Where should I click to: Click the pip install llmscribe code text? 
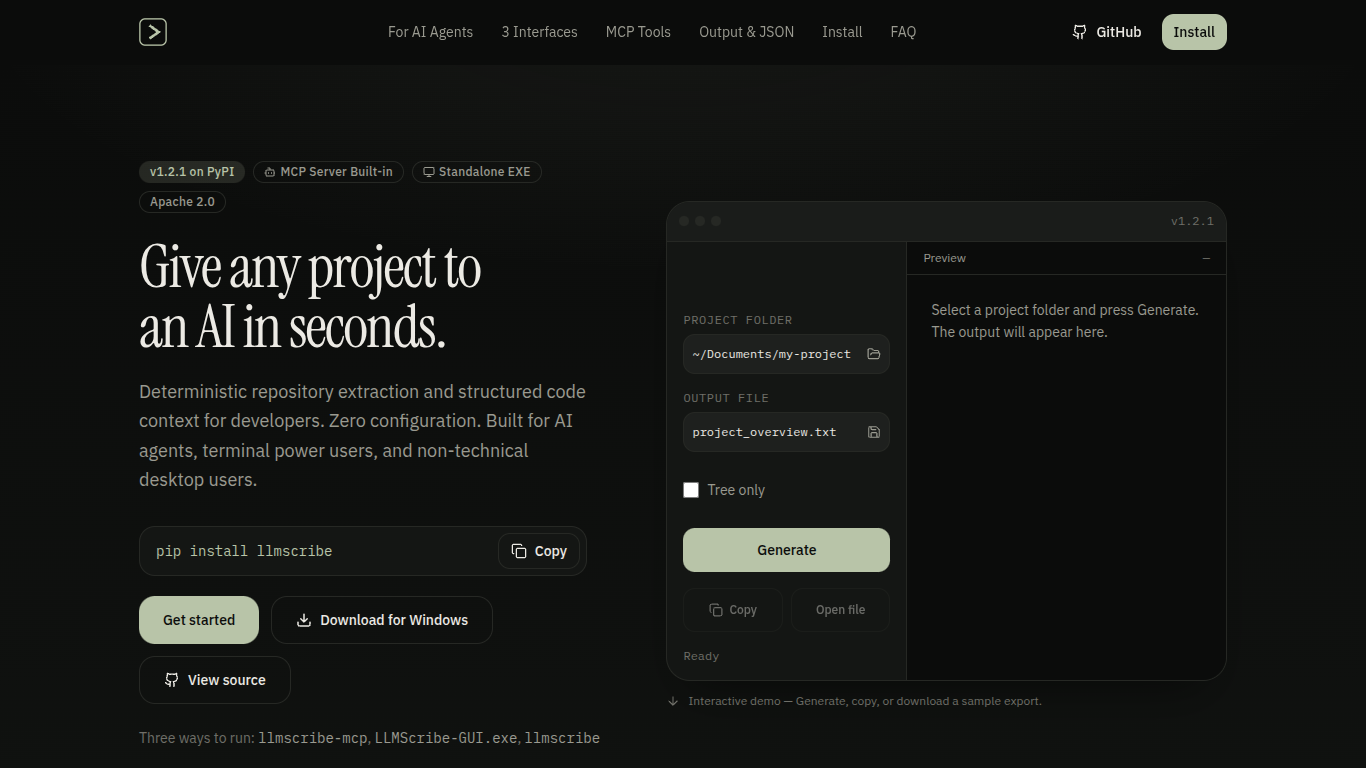point(244,551)
